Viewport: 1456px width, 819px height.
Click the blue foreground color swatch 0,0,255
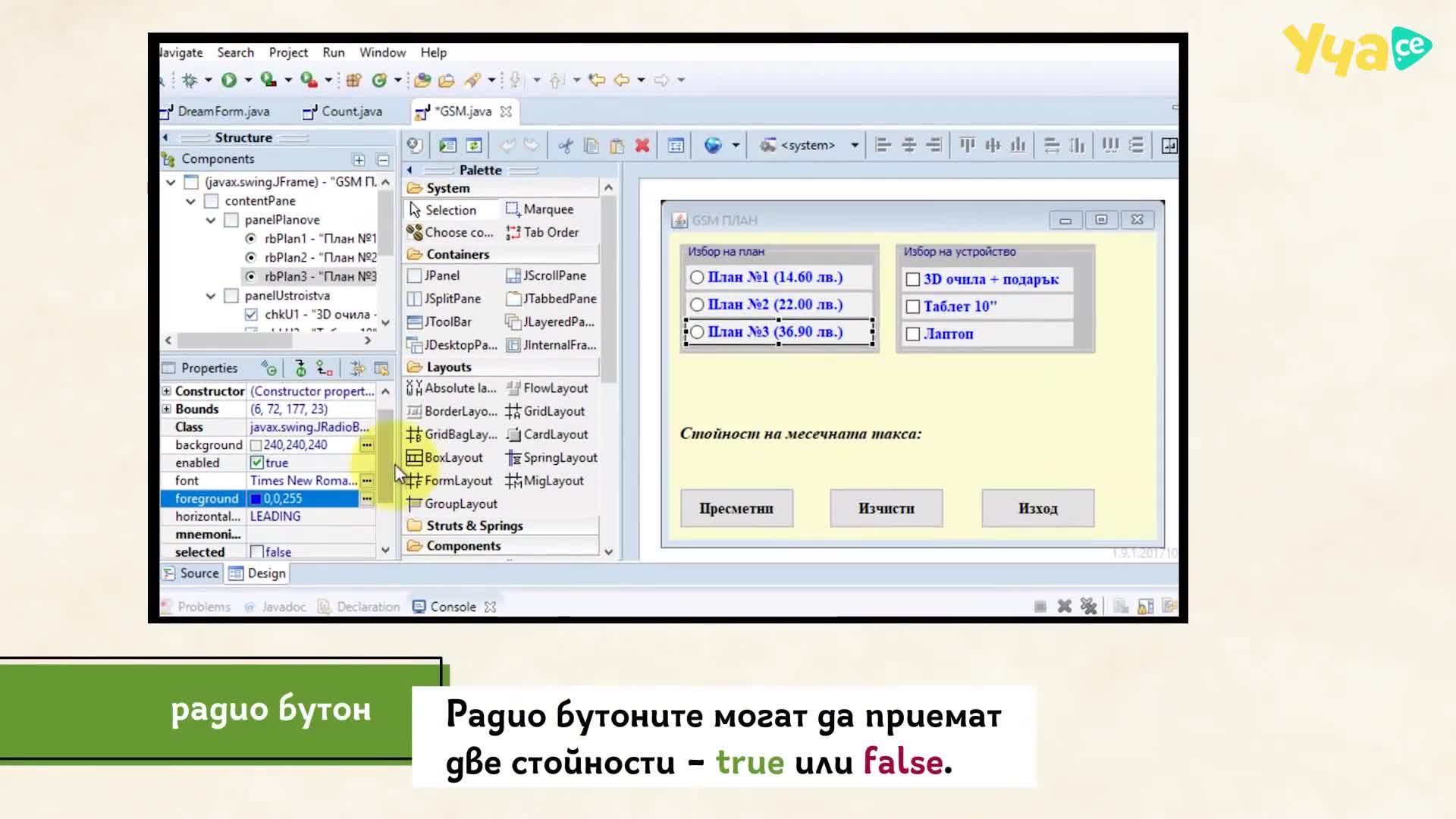[x=256, y=499]
